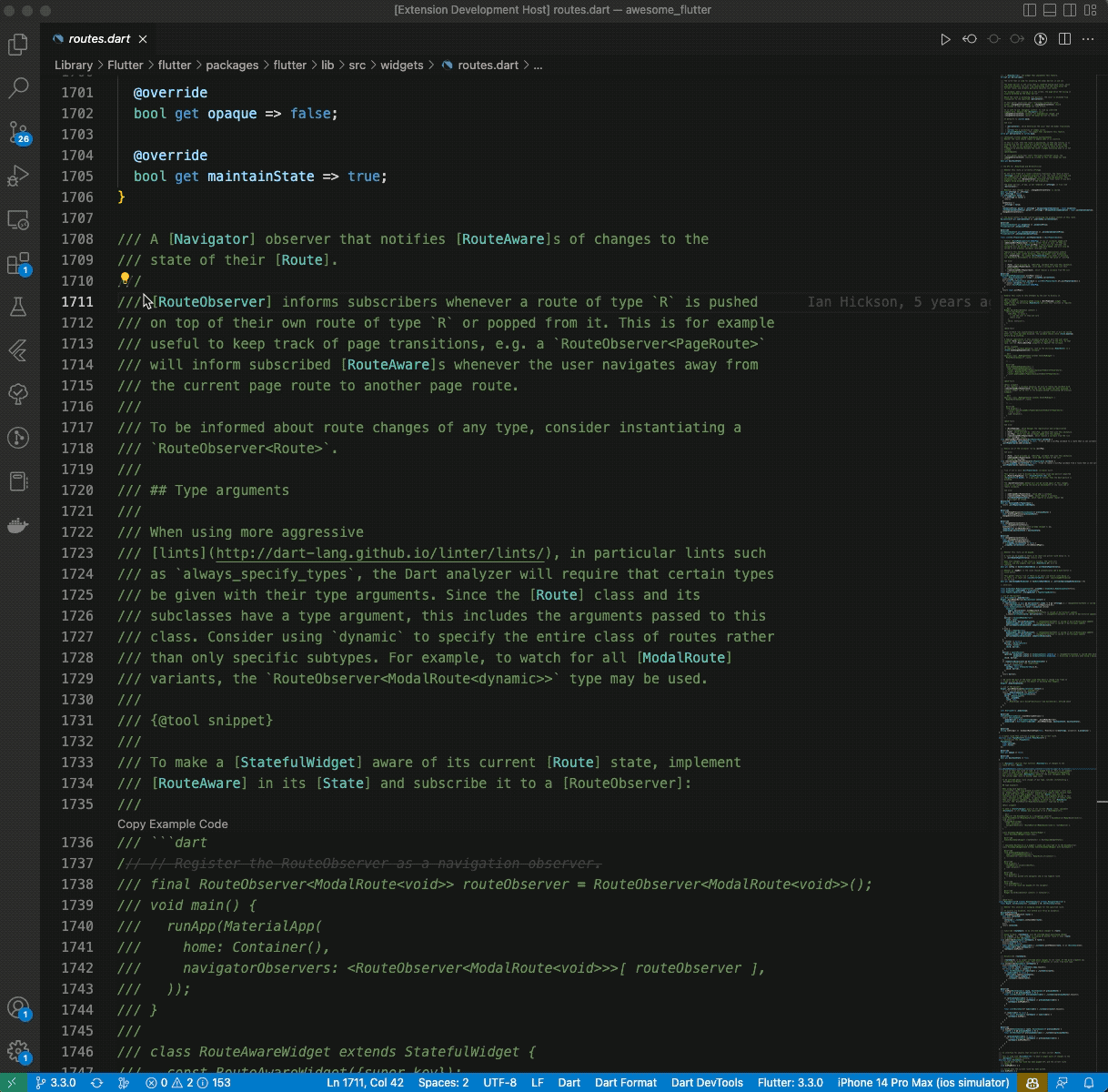Click the graph icon beside sync
Screen dimensions: 1108x1092
[x=124, y=1083]
